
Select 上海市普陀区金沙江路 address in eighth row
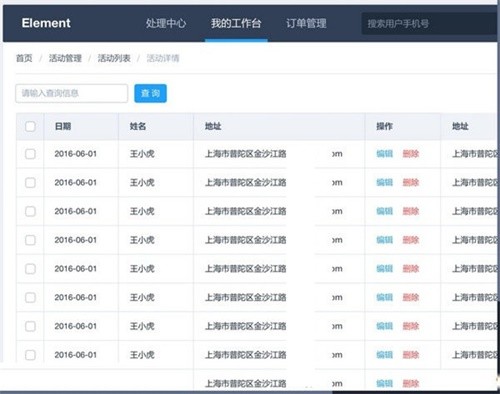[246, 355]
